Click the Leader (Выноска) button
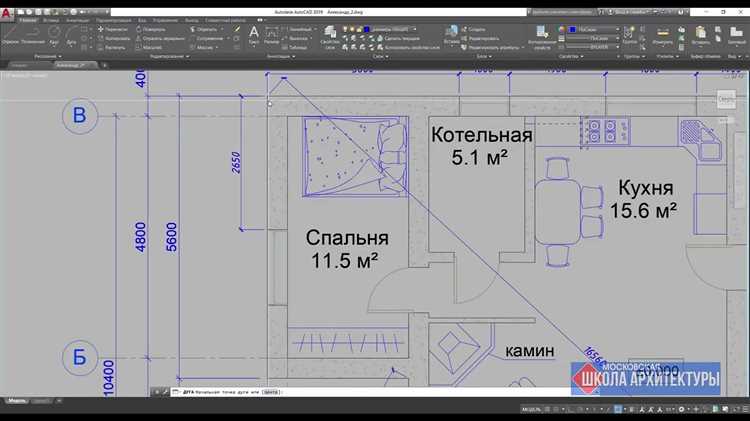 (297, 38)
